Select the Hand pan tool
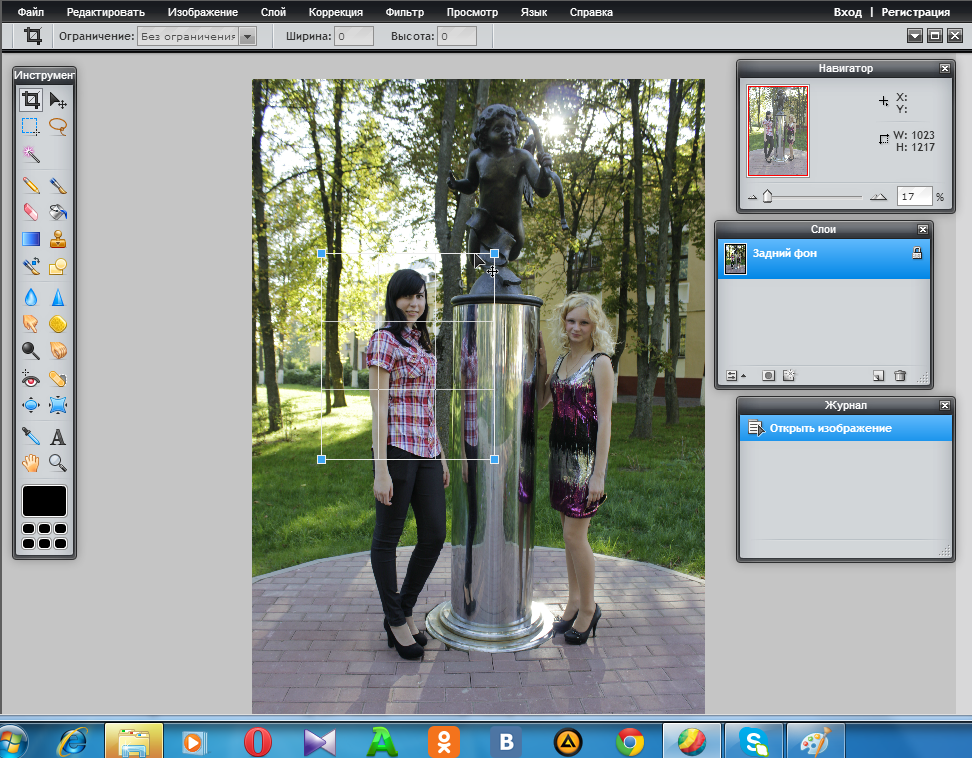 [x=30, y=463]
